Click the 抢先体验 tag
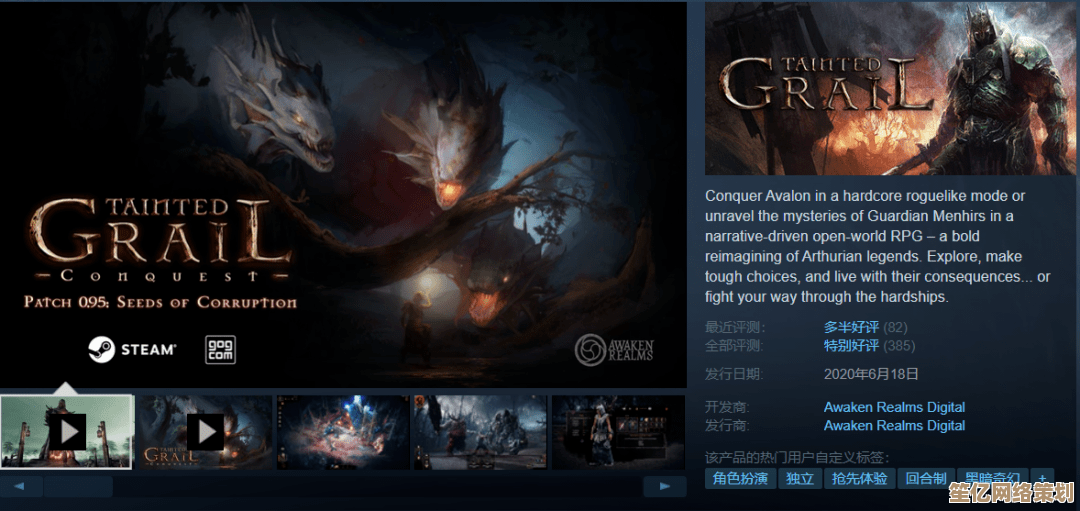 860,479
